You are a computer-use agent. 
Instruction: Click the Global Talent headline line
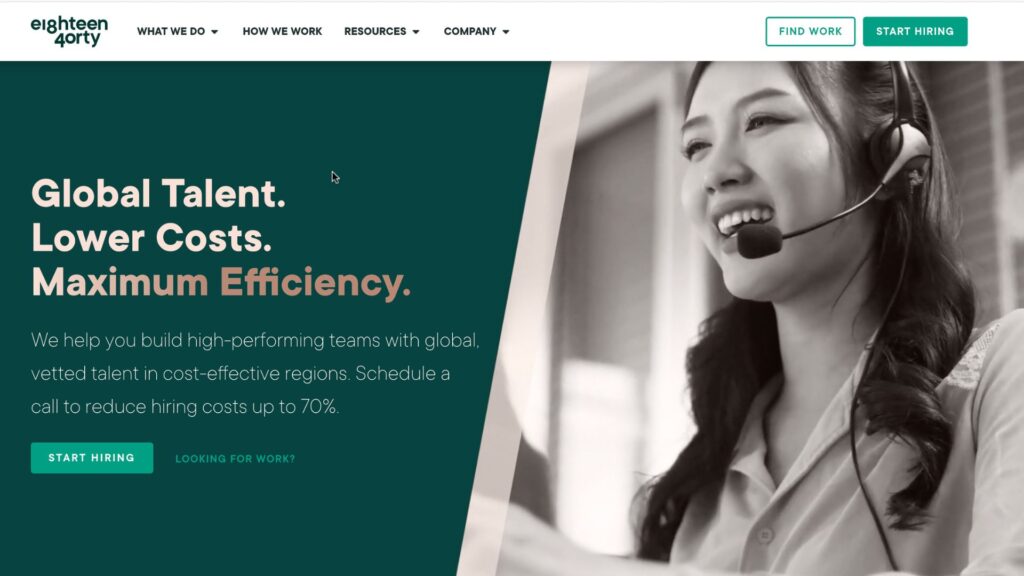click(x=159, y=193)
